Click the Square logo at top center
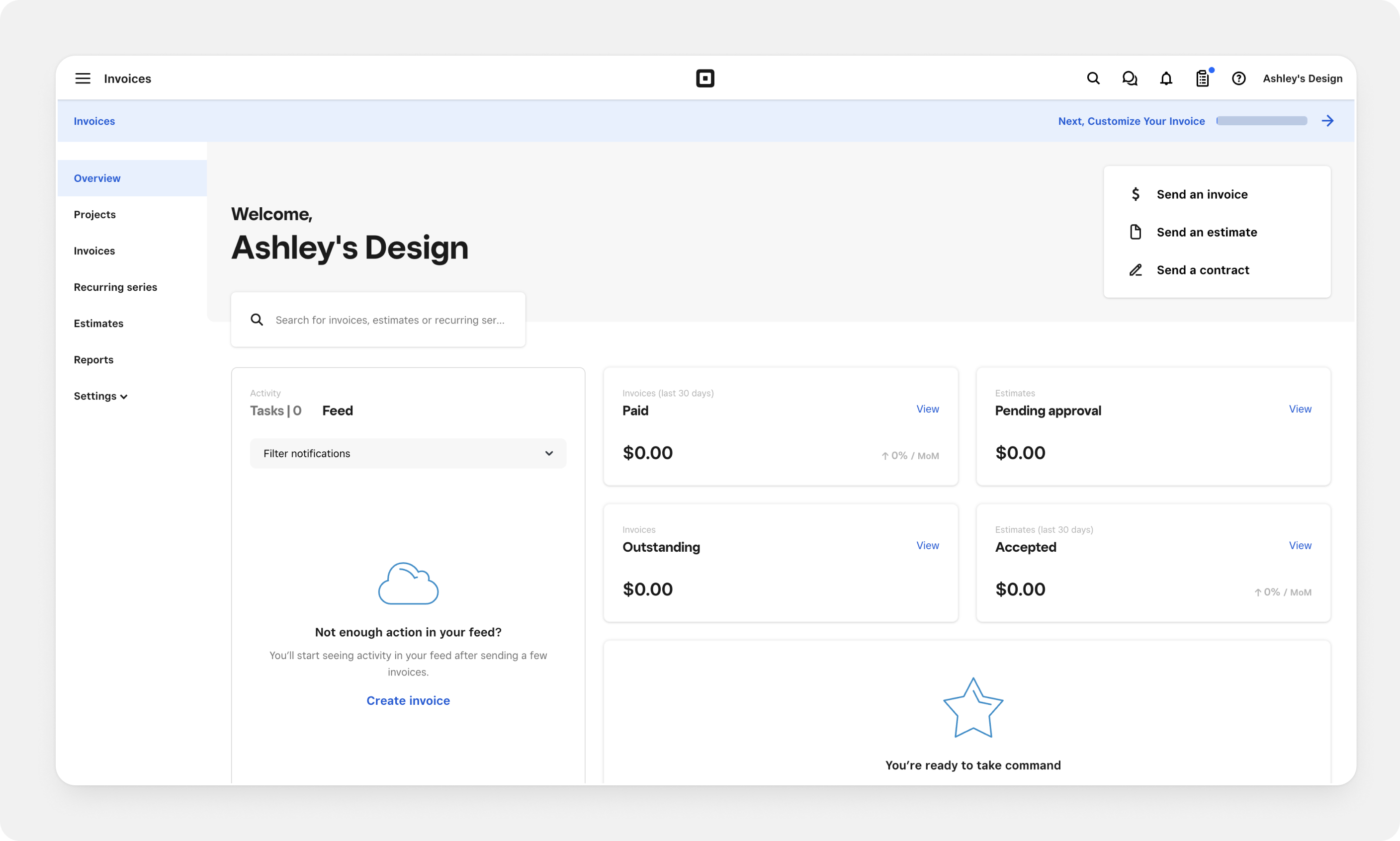 [x=705, y=78]
